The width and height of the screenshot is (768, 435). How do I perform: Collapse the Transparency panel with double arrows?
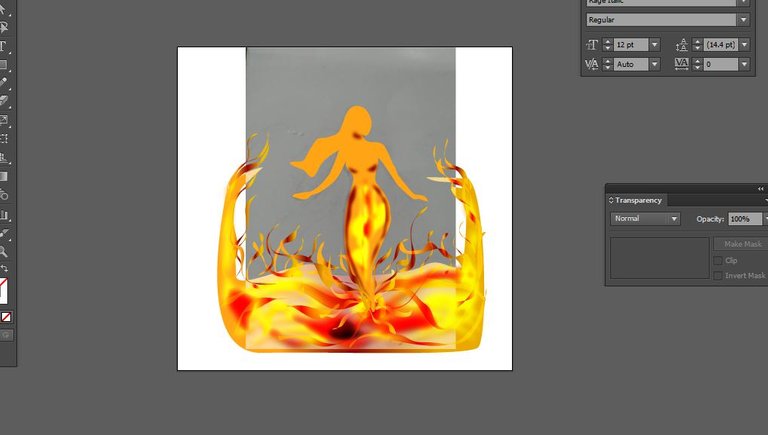click(x=760, y=189)
